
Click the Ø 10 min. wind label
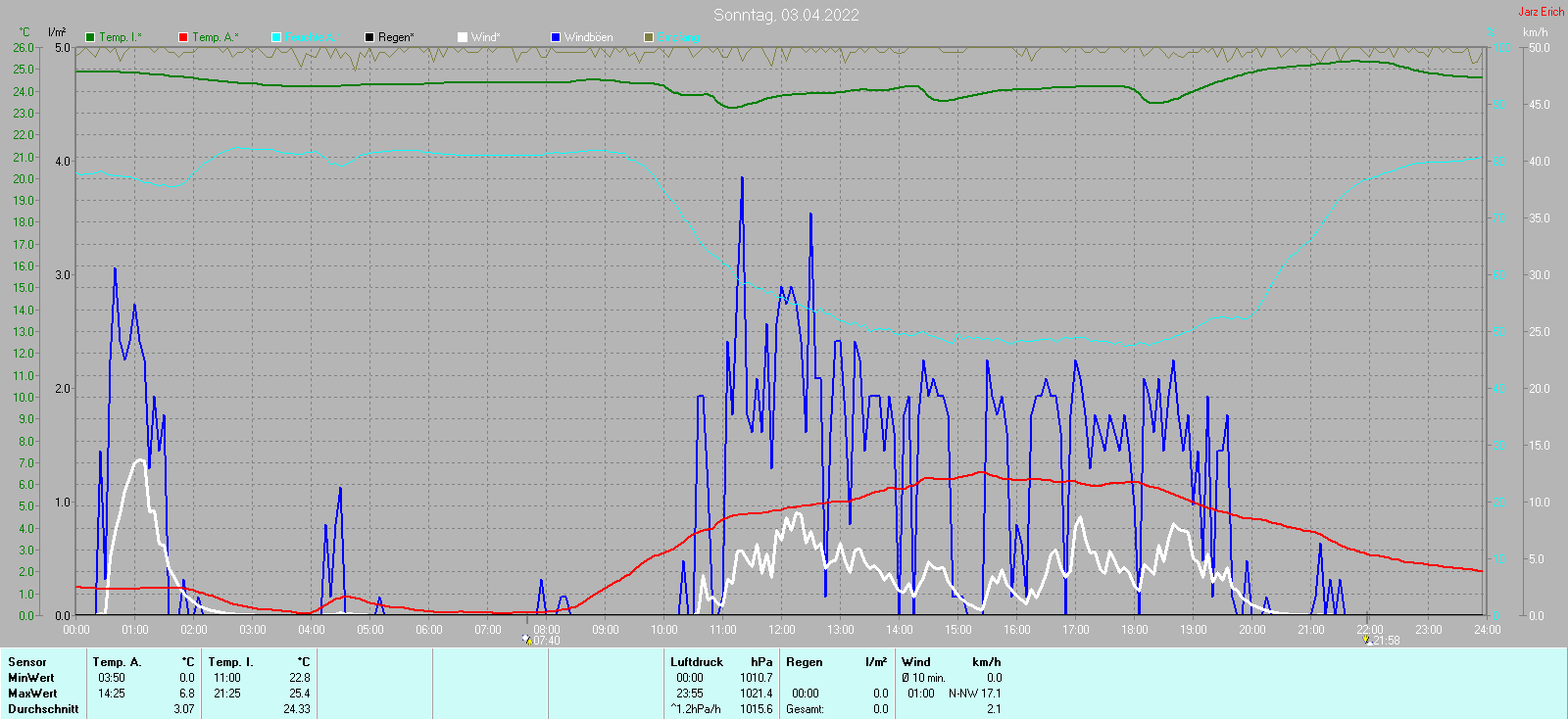[923, 678]
